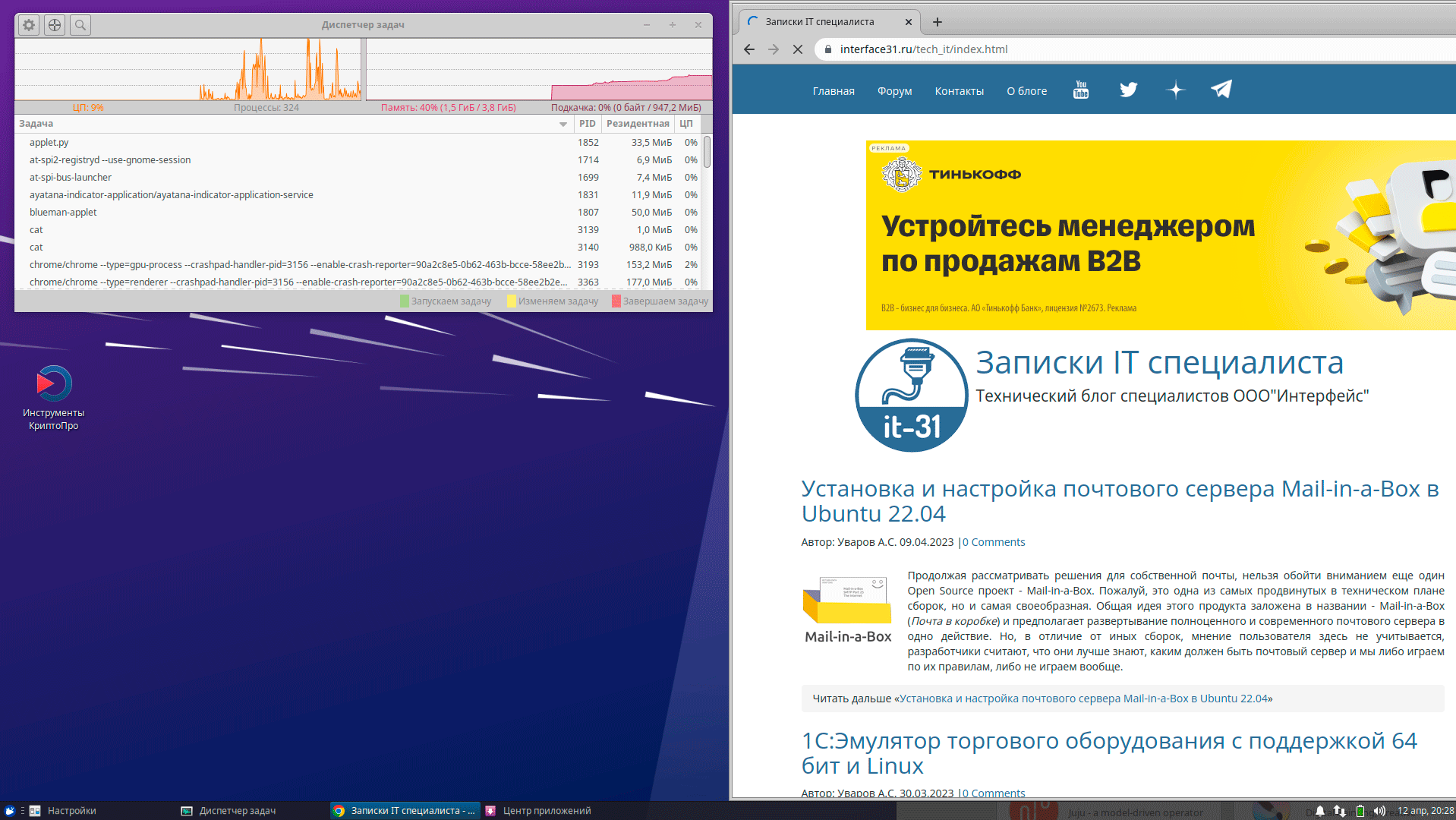1456x820 pixels.
Task: Click the Zen star icon in header
Action: 1176,90
